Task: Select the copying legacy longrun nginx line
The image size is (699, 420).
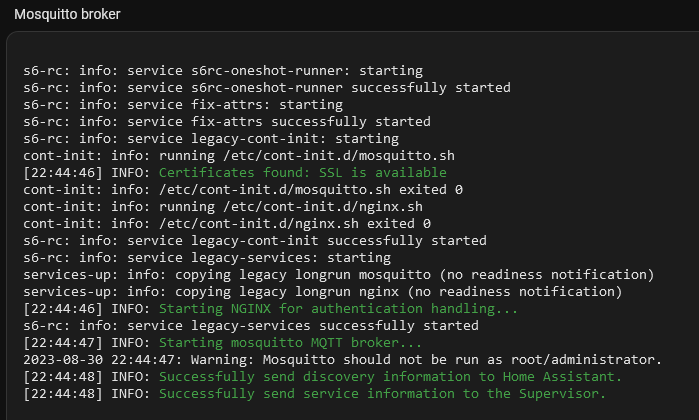Action: coord(323,292)
